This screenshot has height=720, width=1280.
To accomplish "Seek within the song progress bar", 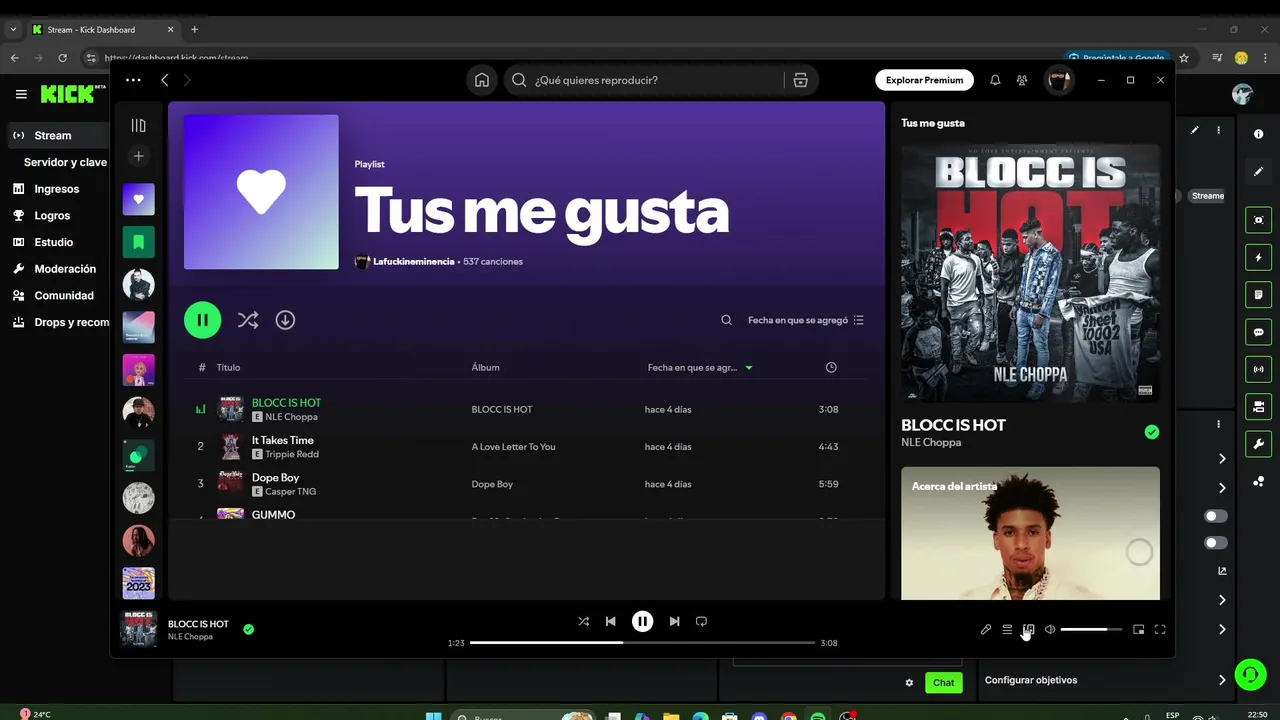I will click(642, 643).
